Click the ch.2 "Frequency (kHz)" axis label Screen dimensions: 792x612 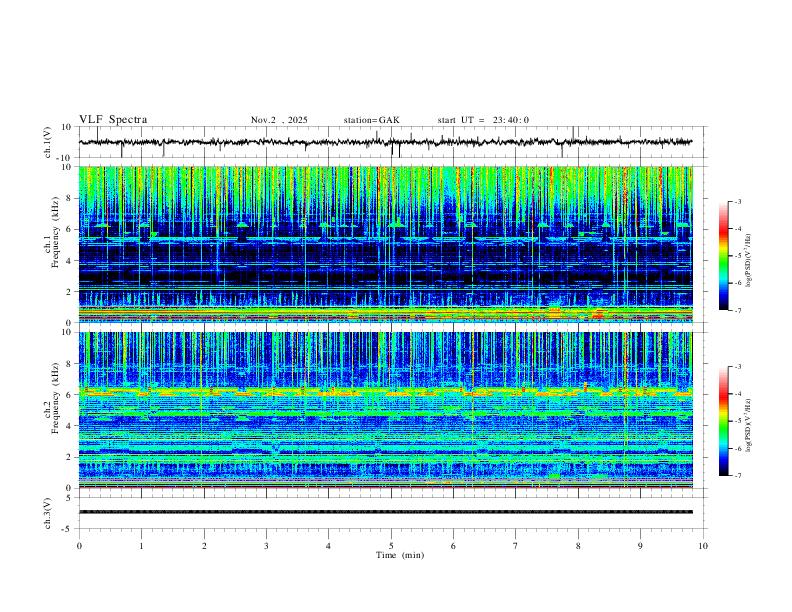click(x=56, y=398)
